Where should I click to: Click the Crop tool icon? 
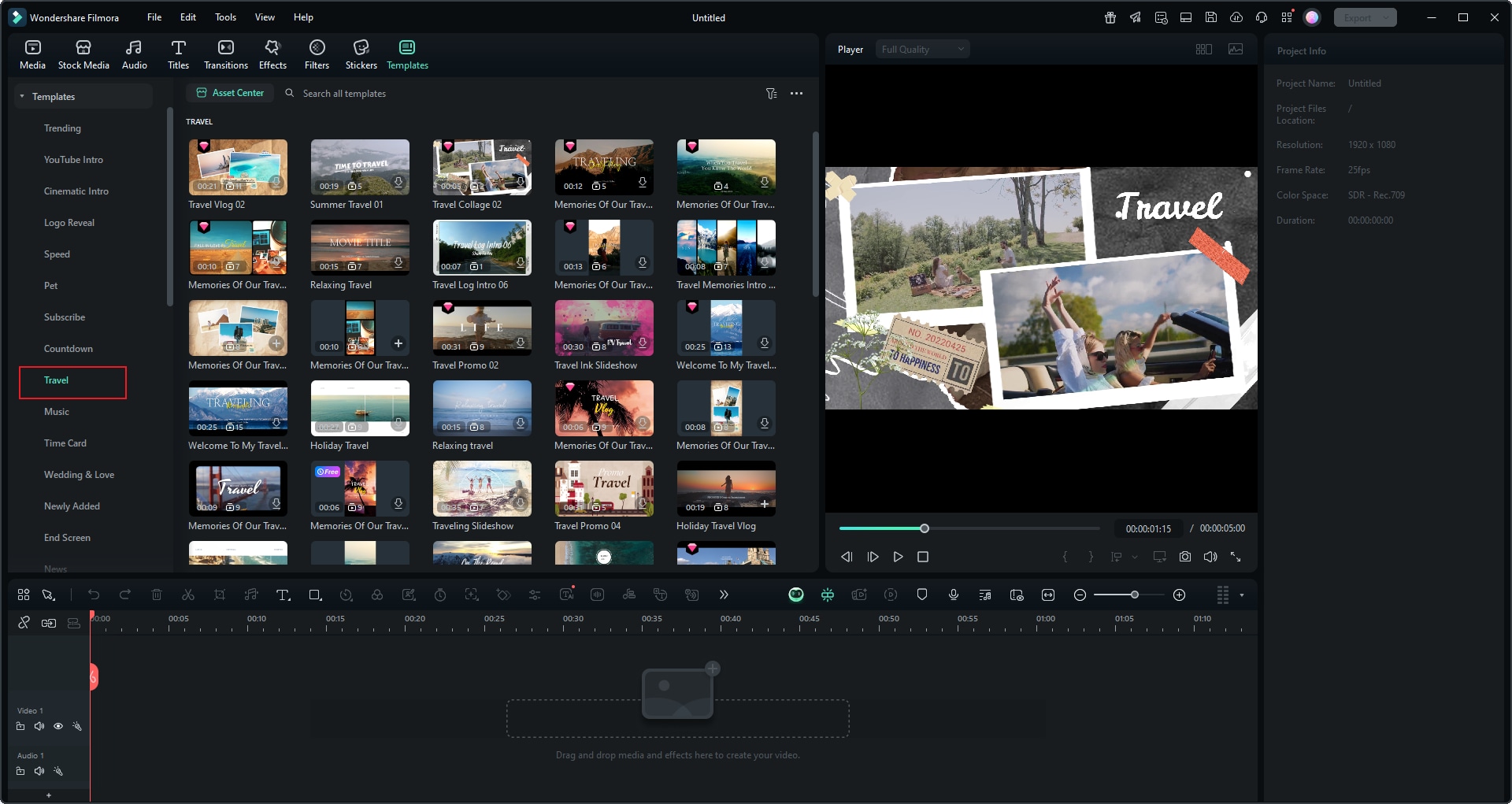click(x=220, y=595)
